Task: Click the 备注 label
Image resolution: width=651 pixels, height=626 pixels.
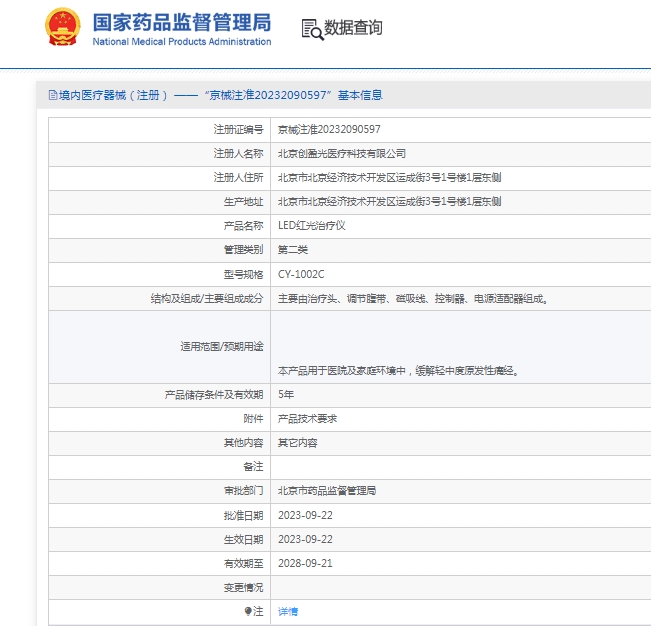Action: (x=253, y=467)
